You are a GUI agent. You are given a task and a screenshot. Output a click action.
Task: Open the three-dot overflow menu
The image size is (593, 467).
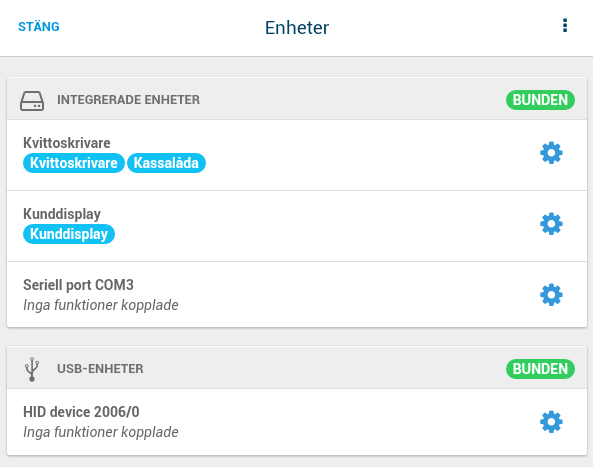(x=565, y=26)
